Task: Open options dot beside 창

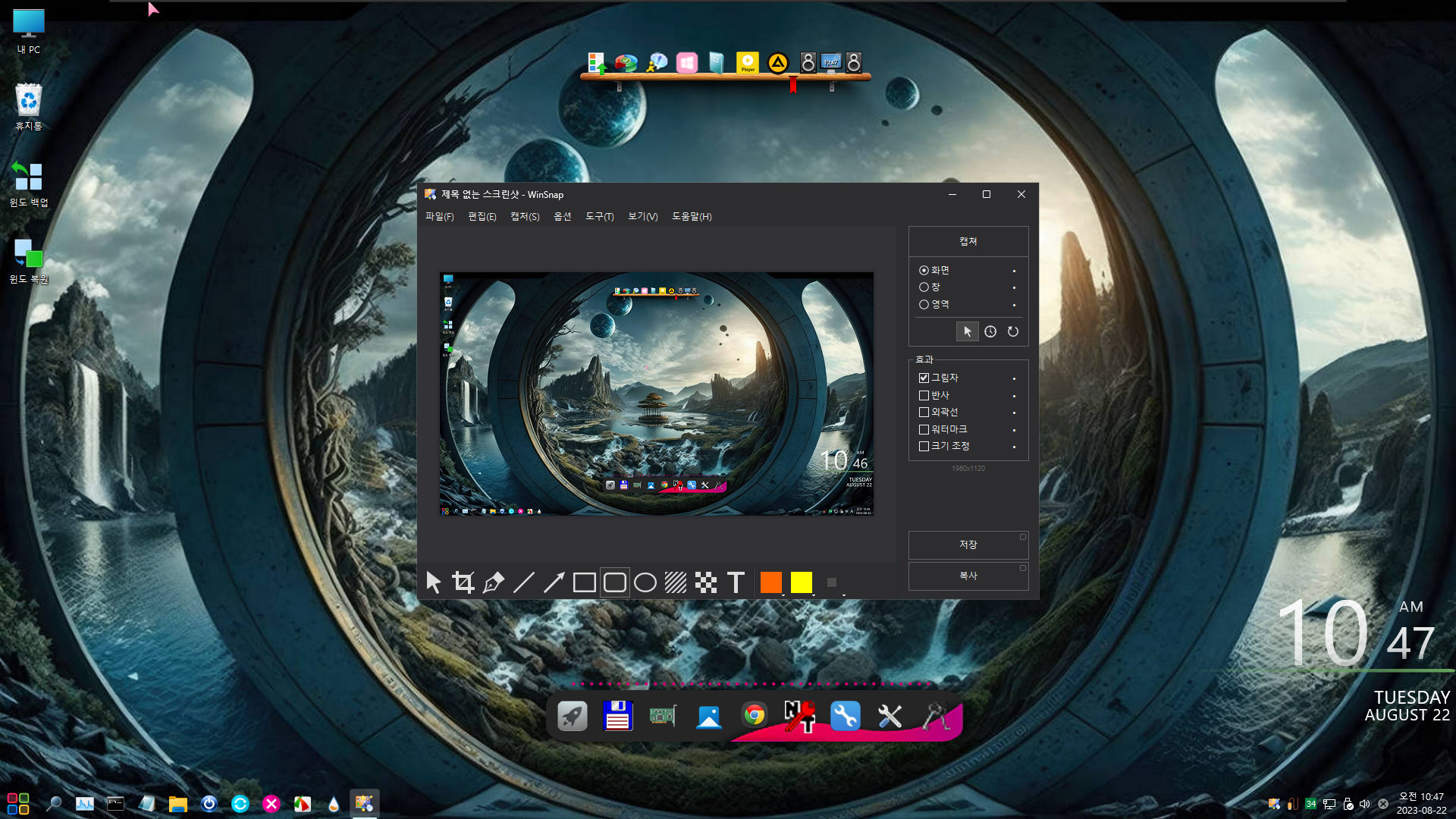Action: pyautogui.click(x=1014, y=287)
